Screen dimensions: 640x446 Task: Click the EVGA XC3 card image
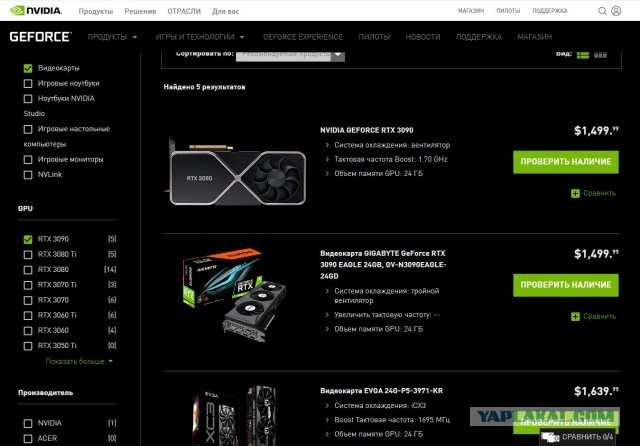click(235, 415)
